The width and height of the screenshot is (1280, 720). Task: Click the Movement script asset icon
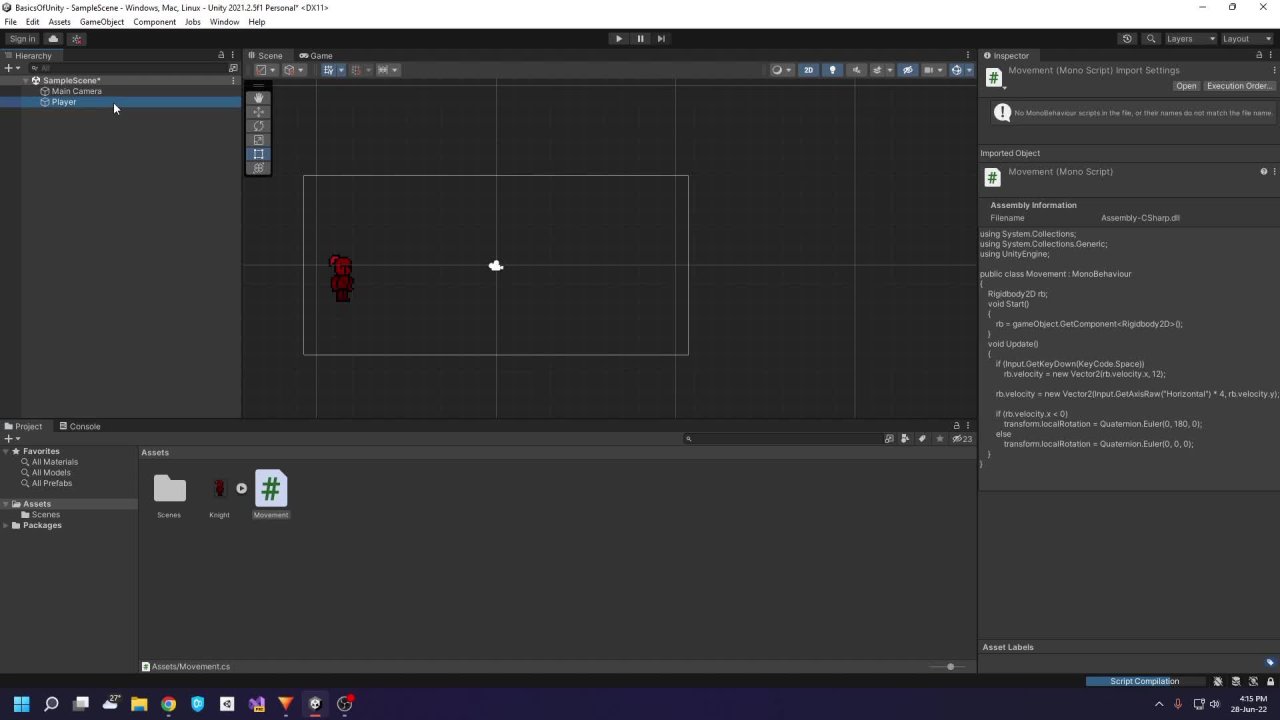270,489
